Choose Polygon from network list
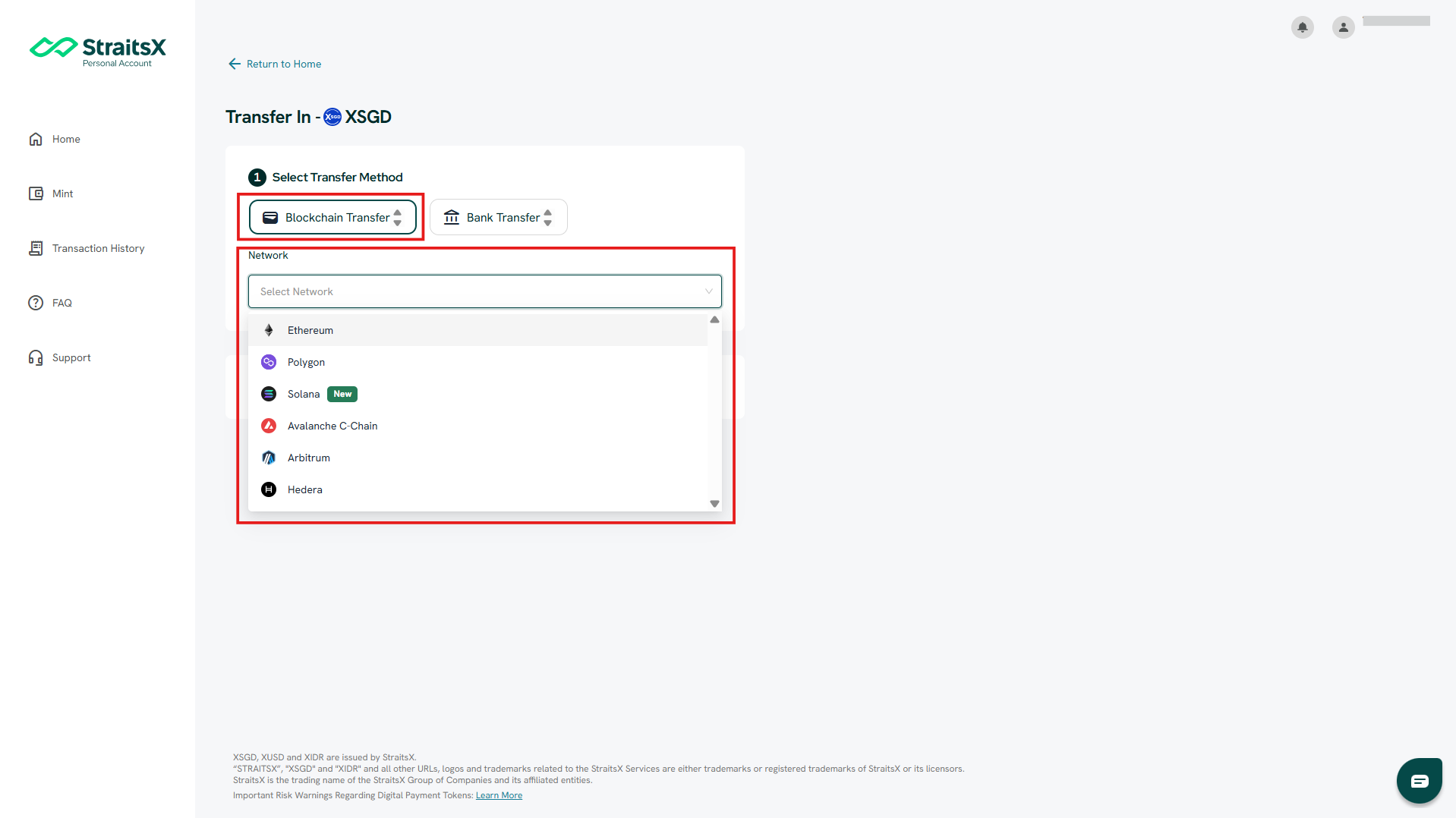The height and width of the screenshot is (818, 1456). tap(478, 362)
